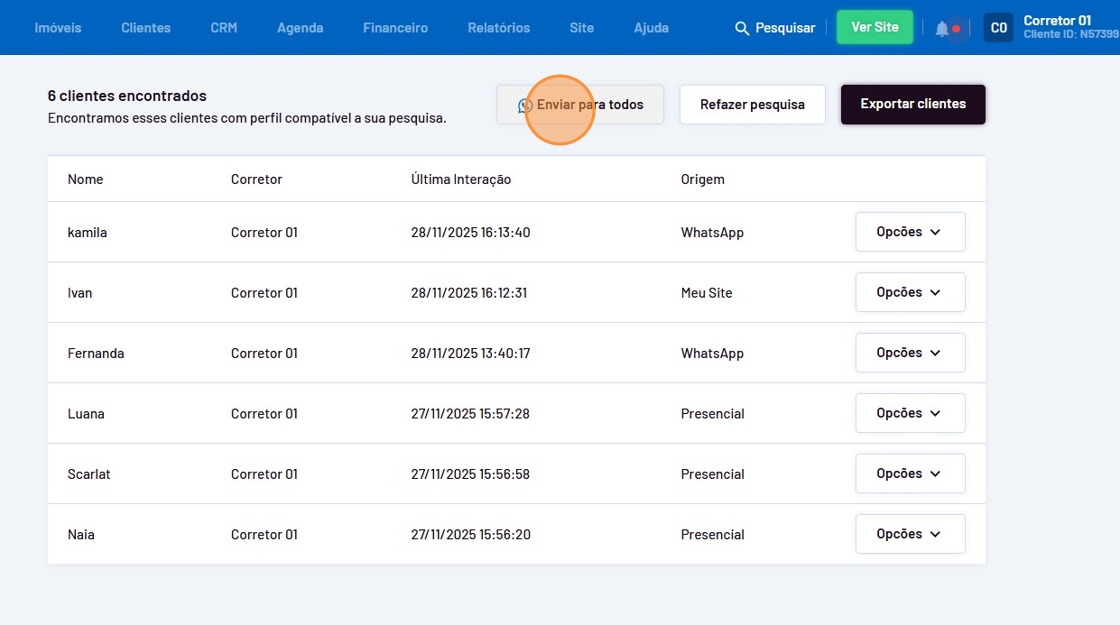Screen dimensions: 1120x625
Task: Open the Clientes menu
Action: [x=146, y=28]
